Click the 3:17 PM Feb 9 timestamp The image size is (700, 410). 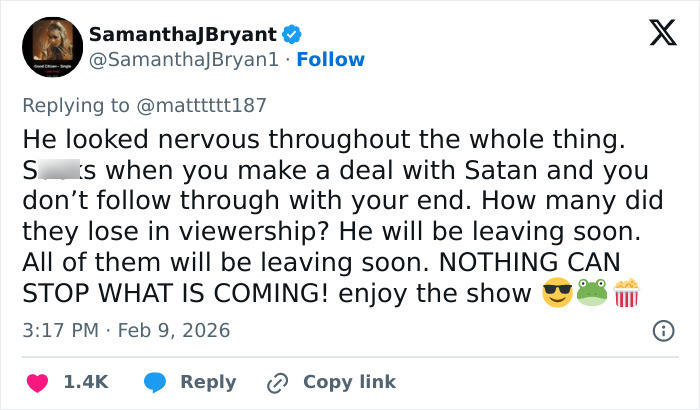click(126, 330)
